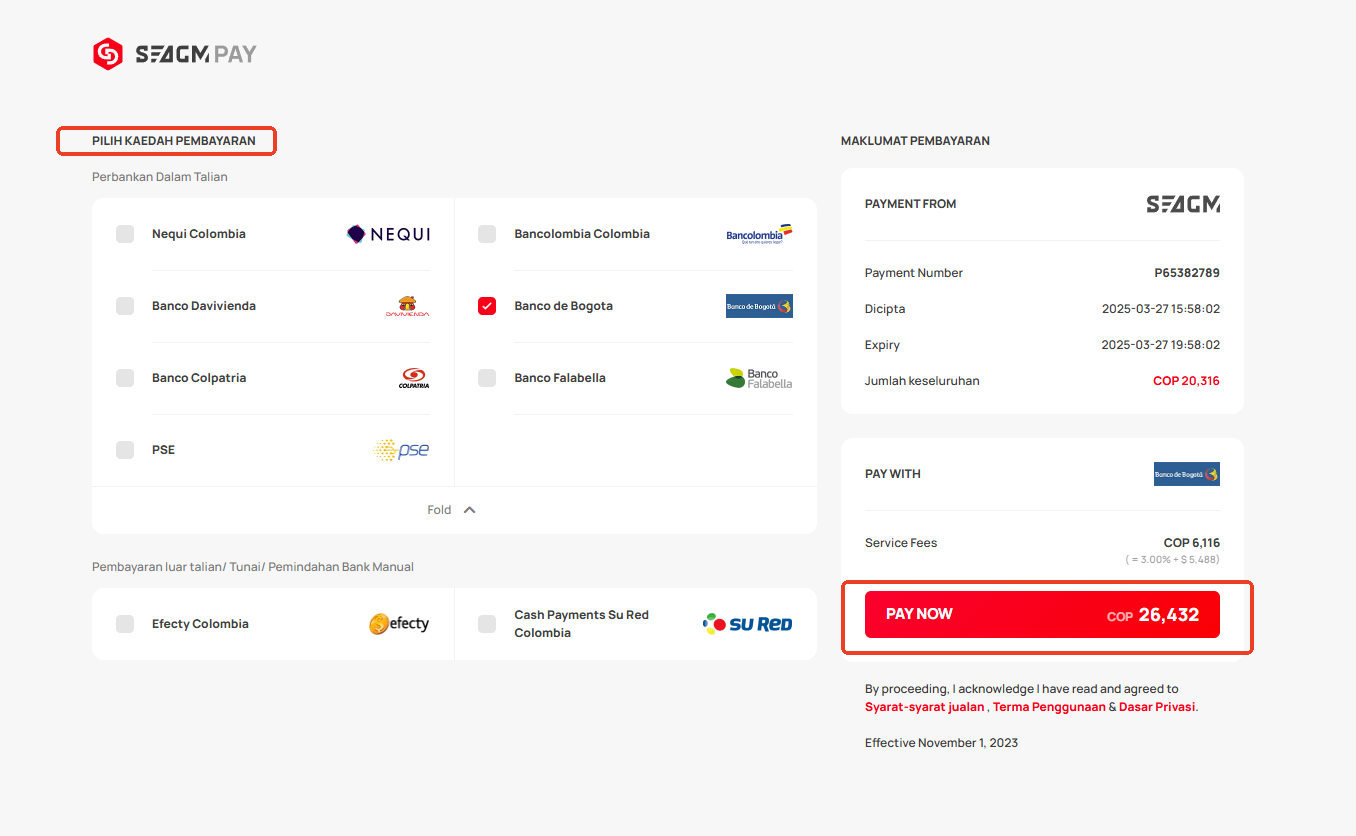The width and height of the screenshot is (1356, 836).
Task: Check the Banco Falabella checkbox
Action: coord(487,378)
